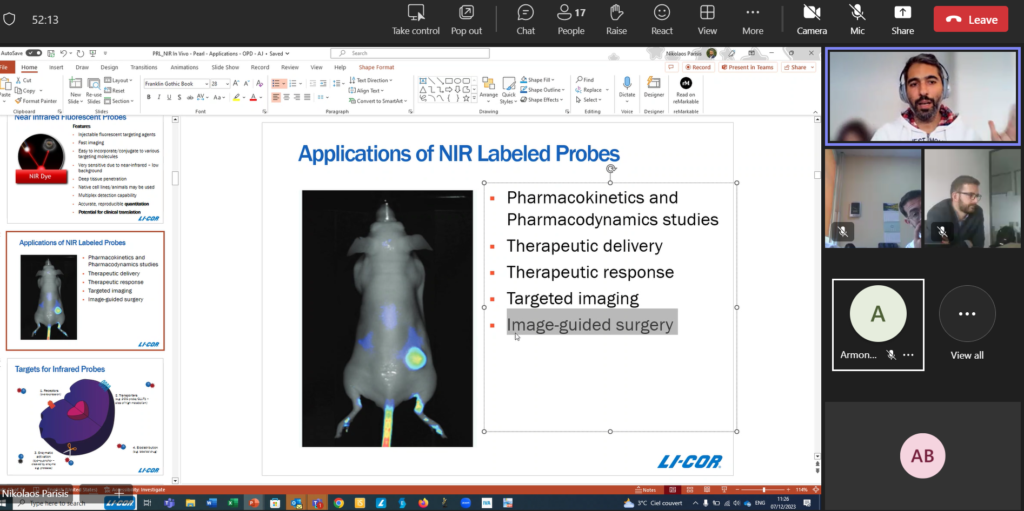Open Quick Styles gallery
Viewport: 1024px width, 511px height.
[508, 90]
